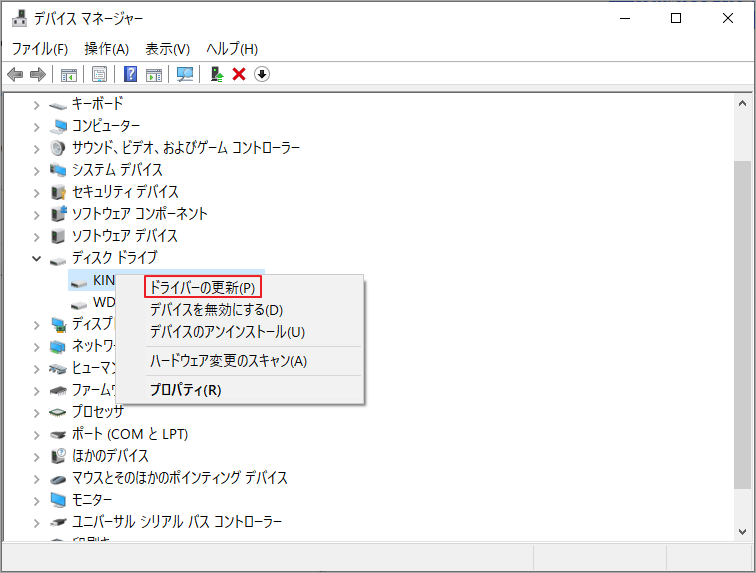Click the round down-arrow disable device icon
This screenshot has height=573, width=756.
[262, 74]
